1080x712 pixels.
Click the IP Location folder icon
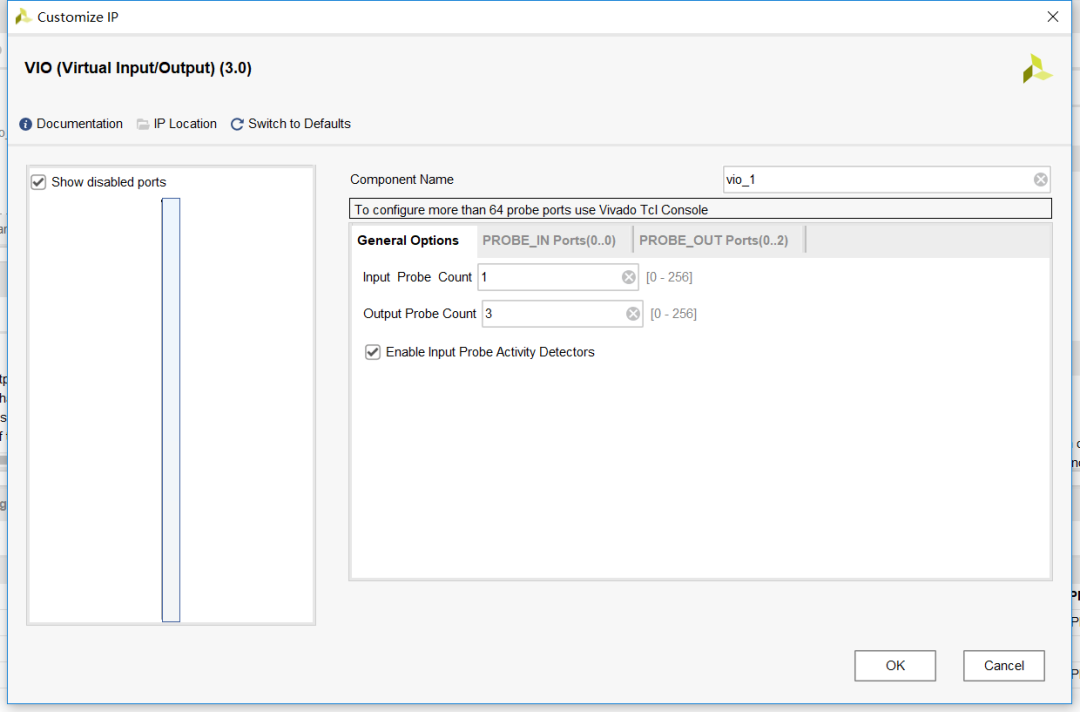pos(143,124)
